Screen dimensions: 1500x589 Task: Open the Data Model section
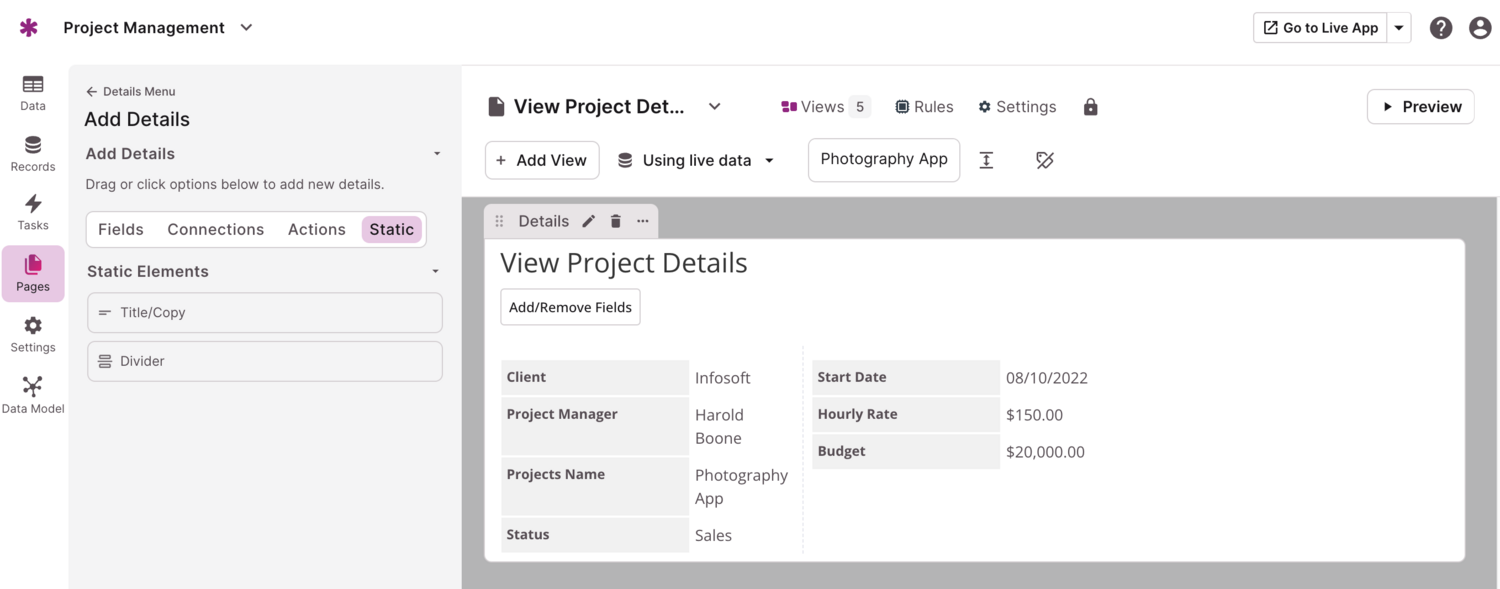coord(33,395)
